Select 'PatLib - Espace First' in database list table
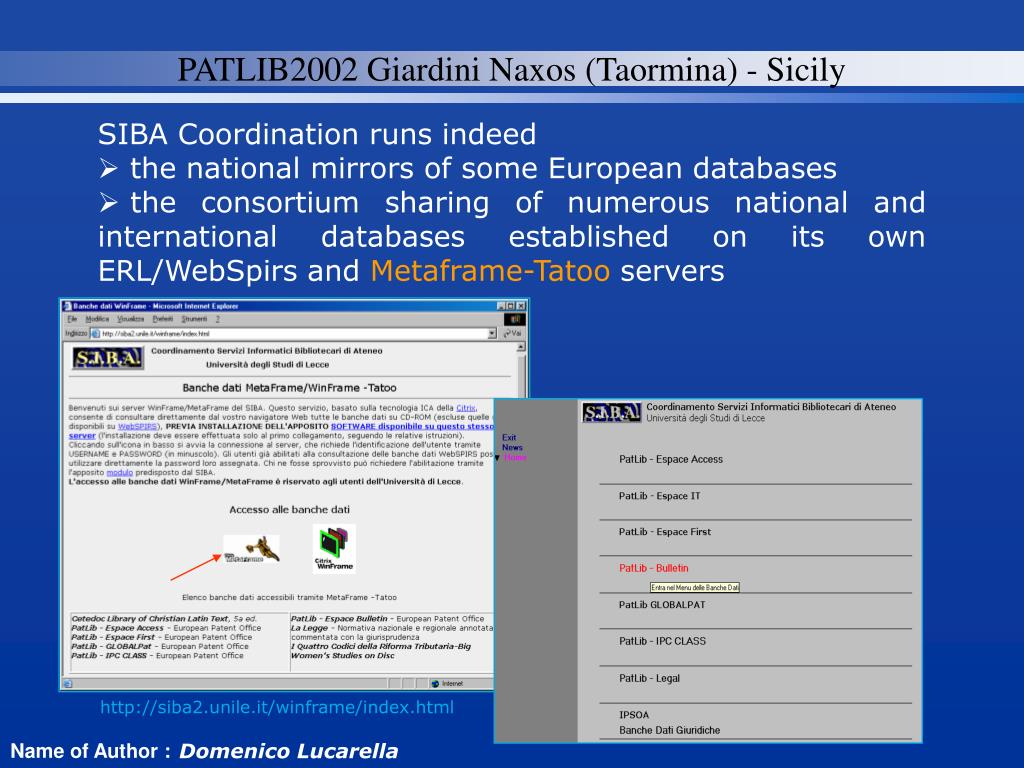Image resolution: width=1024 pixels, height=768 pixels. 161,637
